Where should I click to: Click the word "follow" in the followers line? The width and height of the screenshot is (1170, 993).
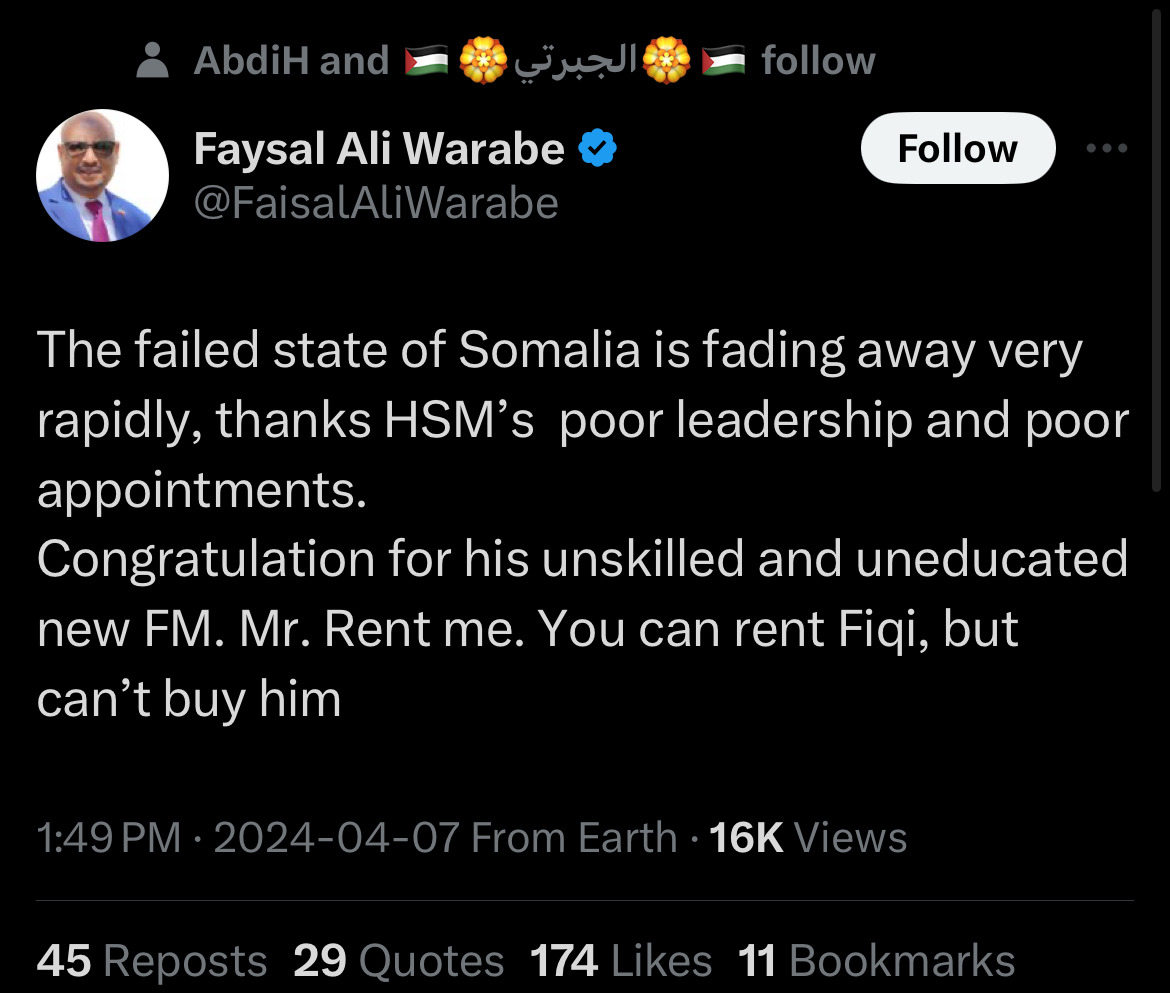(817, 61)
